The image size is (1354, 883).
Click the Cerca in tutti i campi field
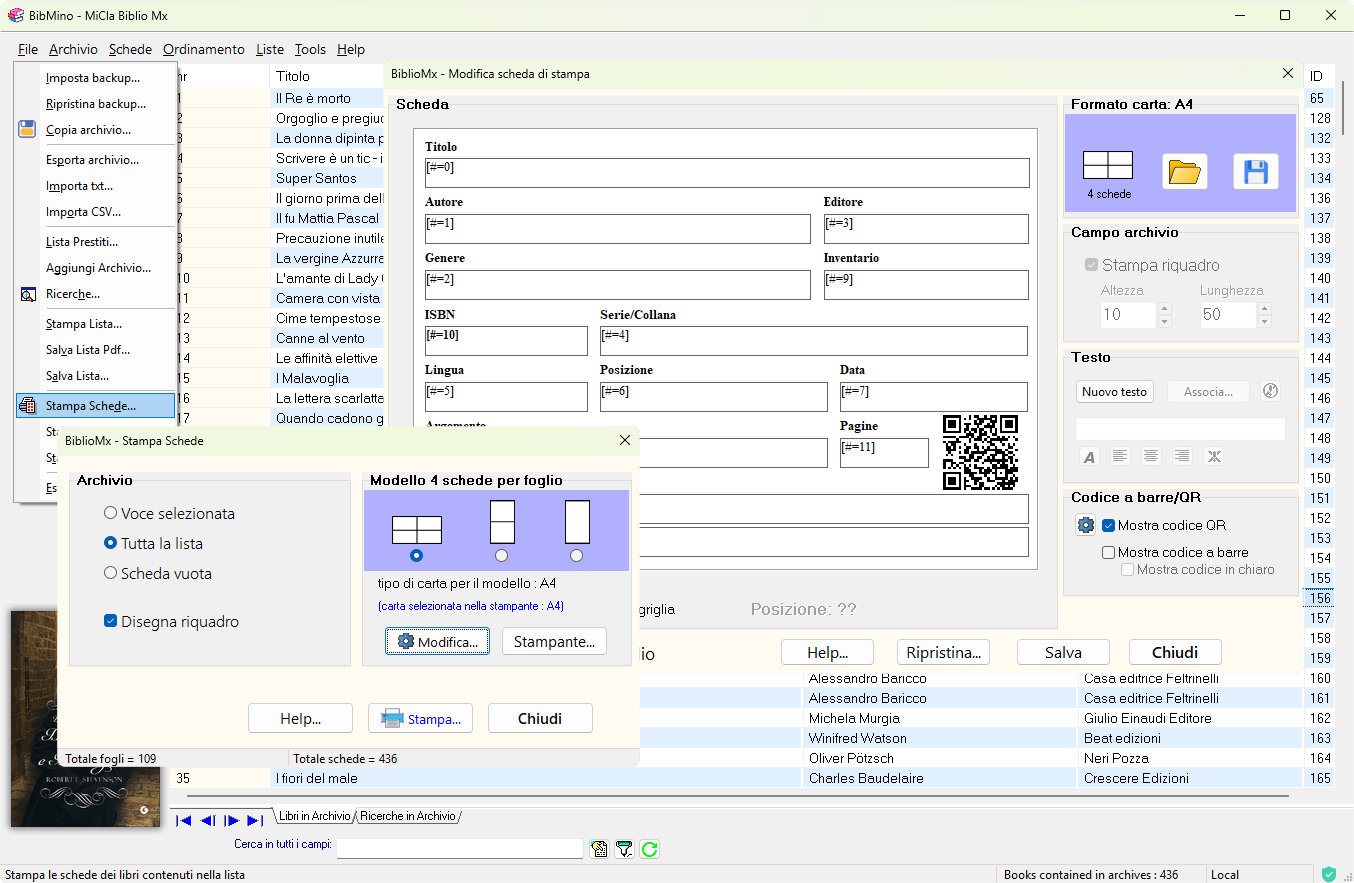[x=460, y=848]
